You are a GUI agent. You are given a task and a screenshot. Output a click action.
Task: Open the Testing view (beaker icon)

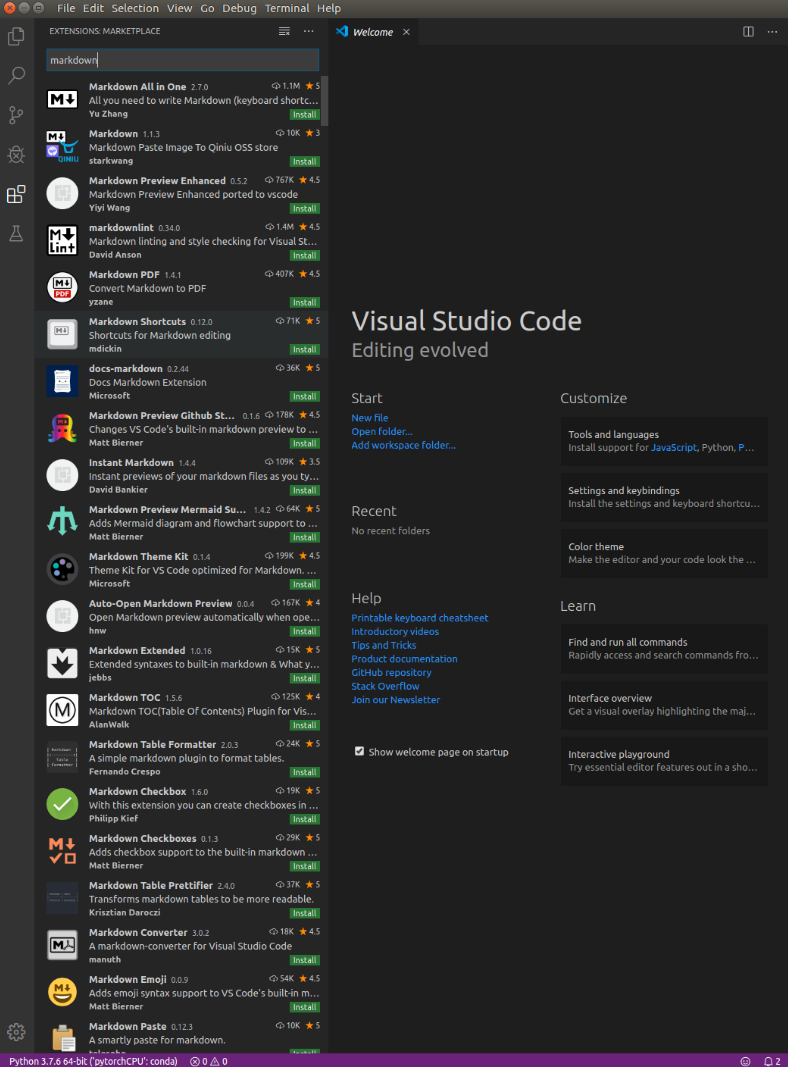[15, 233]
